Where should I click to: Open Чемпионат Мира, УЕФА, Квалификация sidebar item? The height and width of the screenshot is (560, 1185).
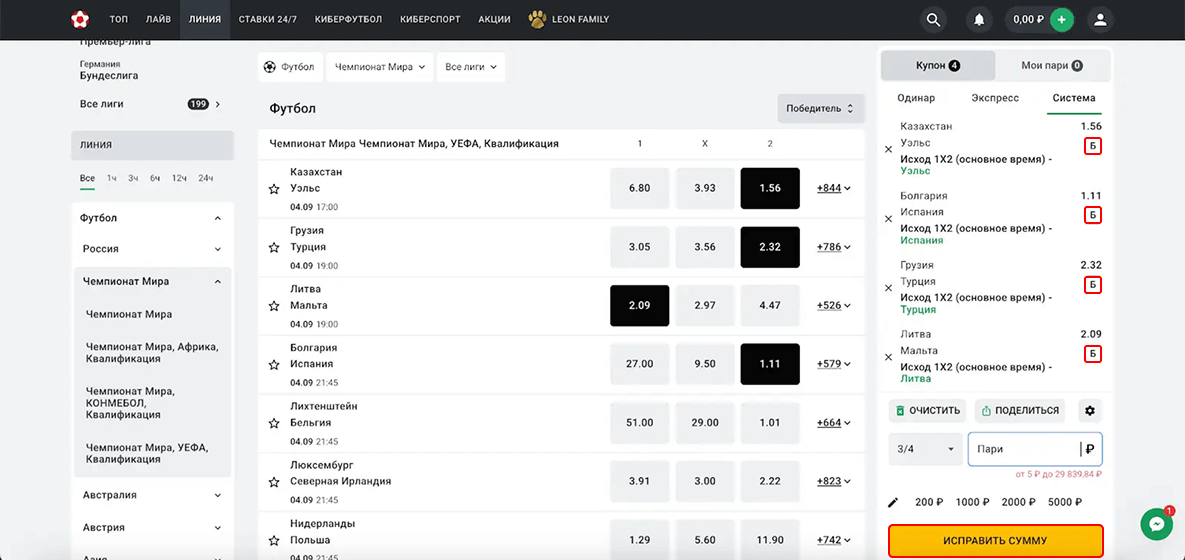click(x=147, y=453)
